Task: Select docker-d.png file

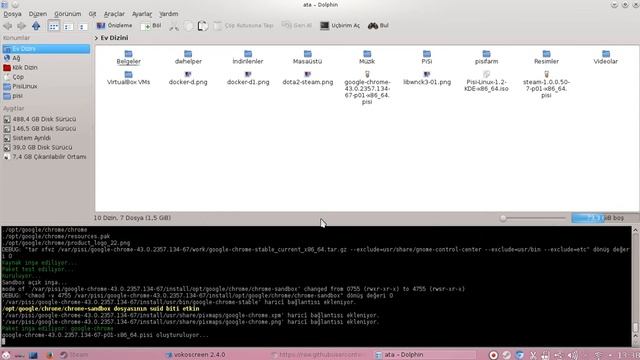Action: (x=188, y=78)
